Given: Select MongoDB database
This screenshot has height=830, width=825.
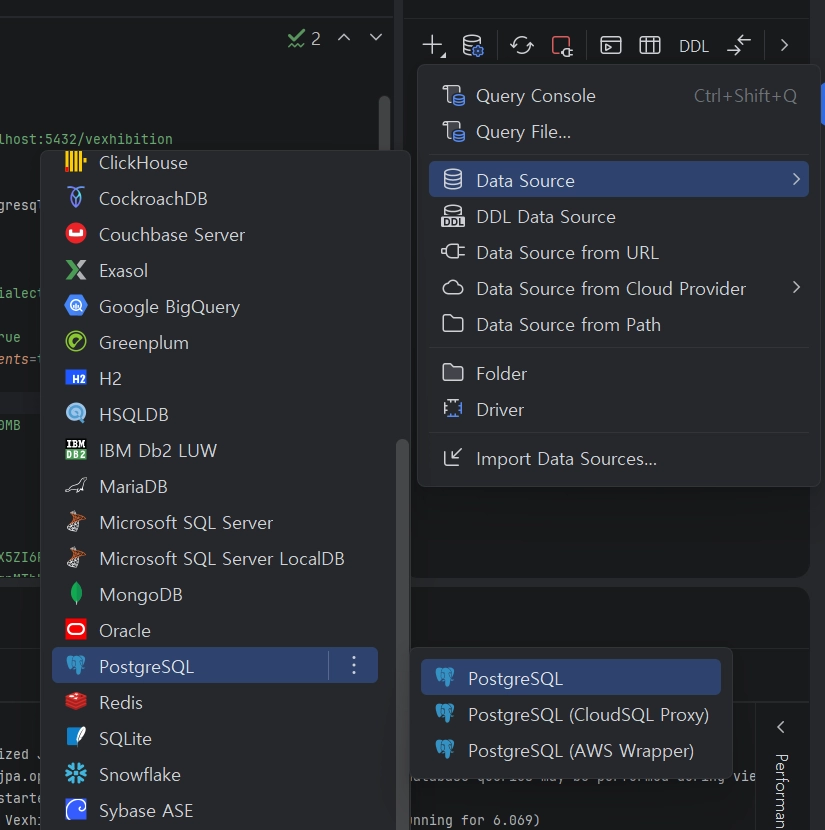Looking at the screenshot, I should click(215, 594).
